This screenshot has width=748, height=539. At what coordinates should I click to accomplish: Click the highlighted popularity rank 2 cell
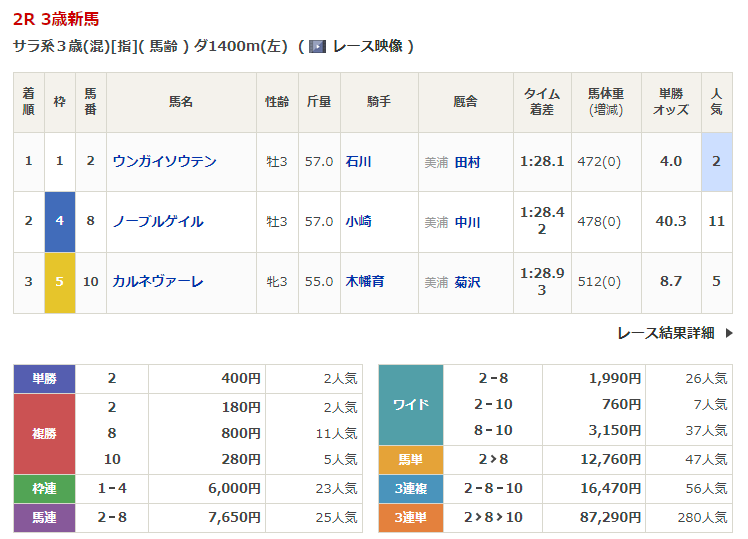[x=716, y=162]
